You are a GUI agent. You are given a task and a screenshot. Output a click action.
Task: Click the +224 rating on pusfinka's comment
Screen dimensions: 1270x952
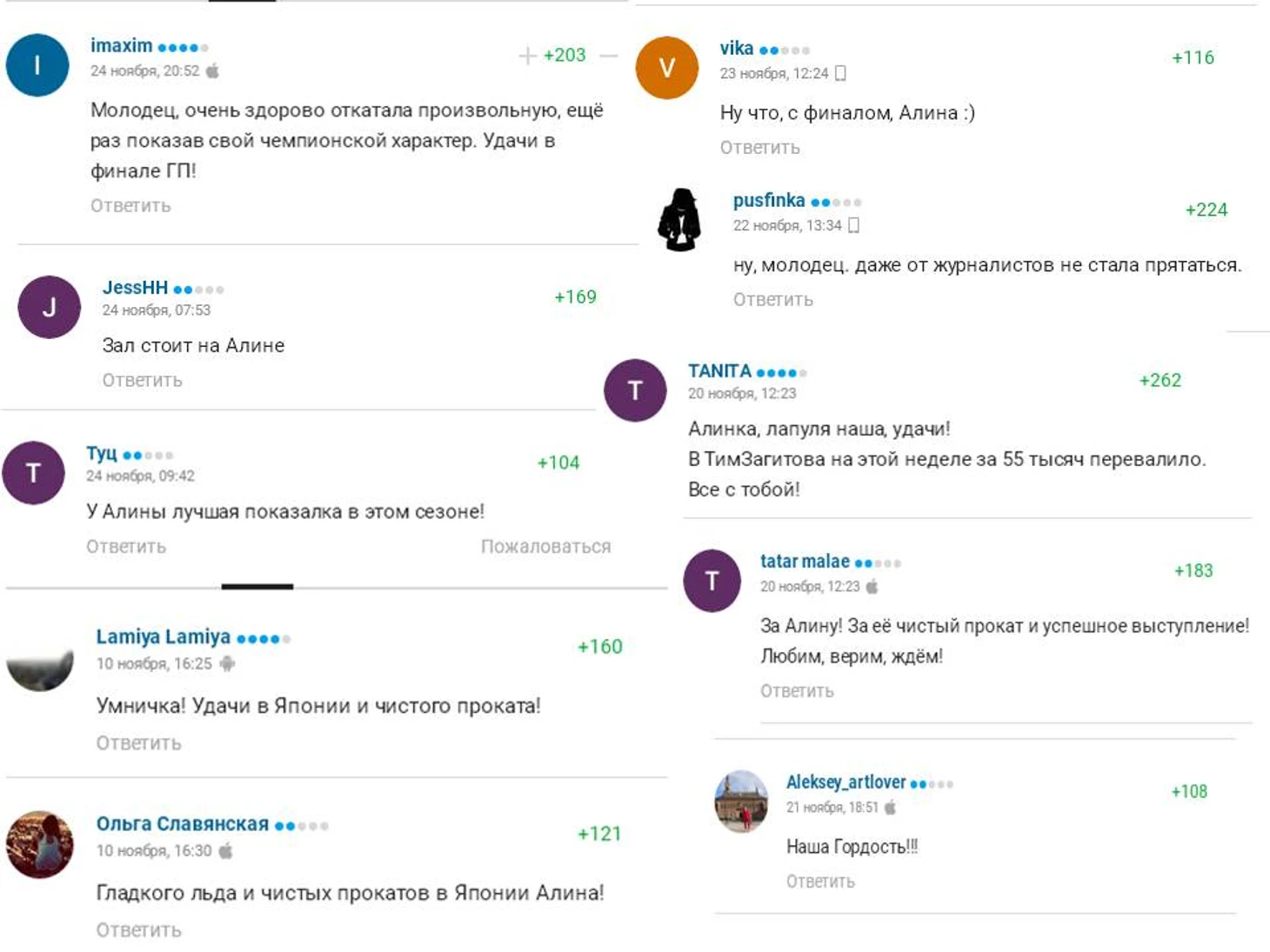pyautogui.click(x=1206, y=210)
